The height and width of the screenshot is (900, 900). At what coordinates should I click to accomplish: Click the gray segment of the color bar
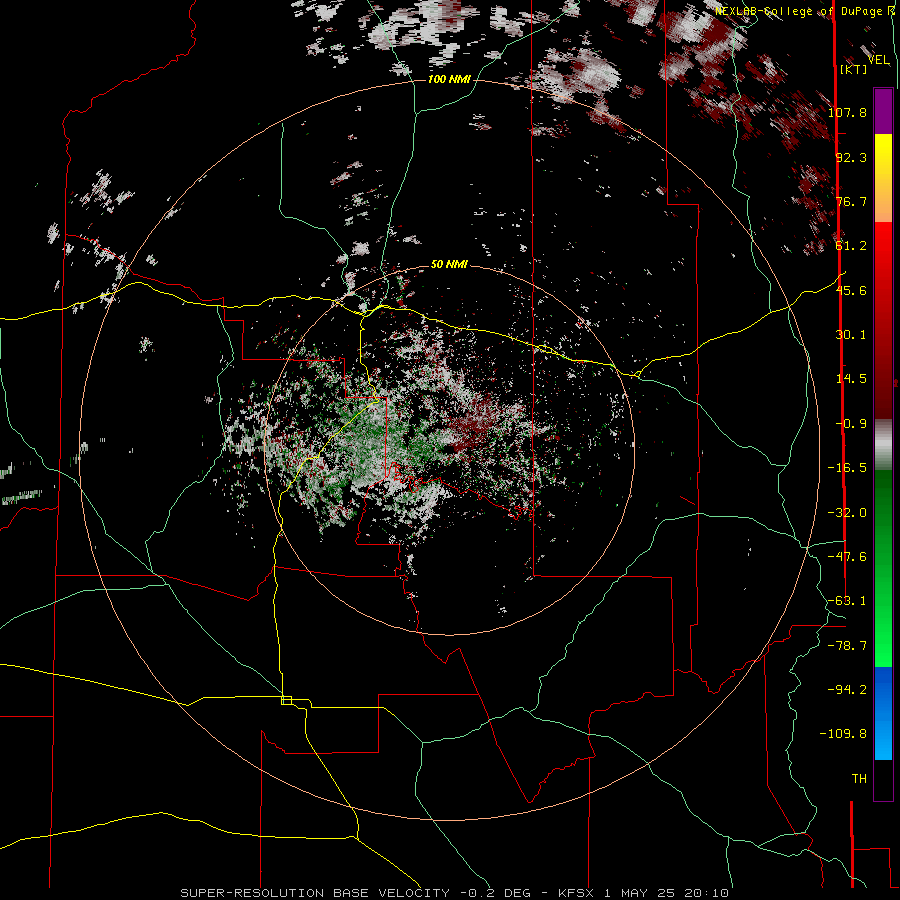click(x=883, y=445)
